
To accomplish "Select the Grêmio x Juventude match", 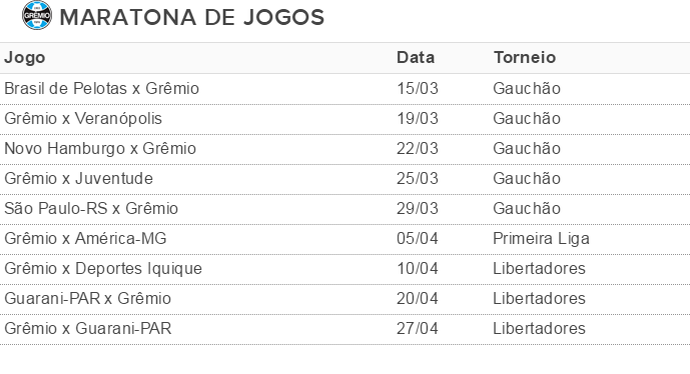I will 79,179.
